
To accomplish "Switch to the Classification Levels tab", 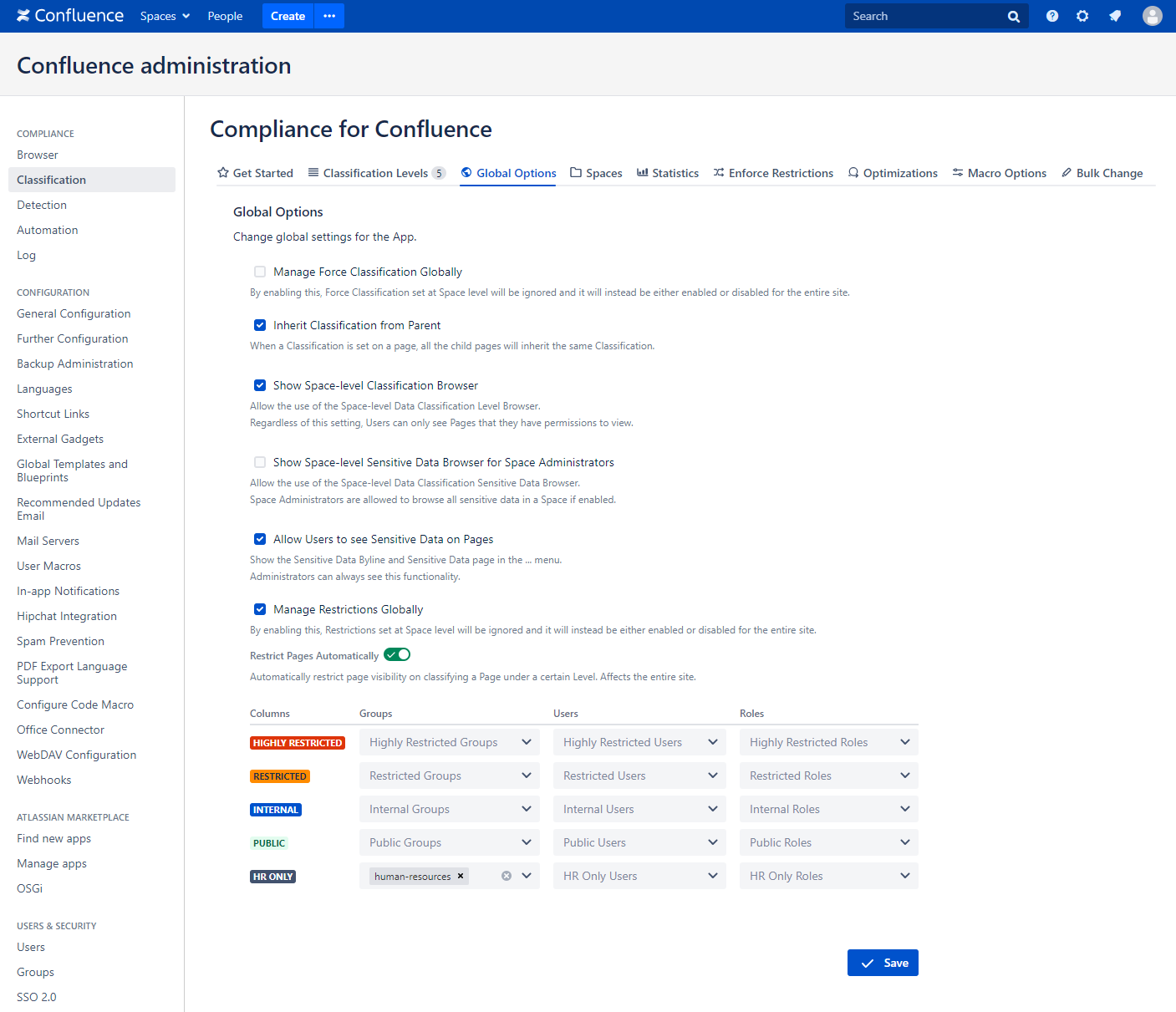I will tap(376, 173).
